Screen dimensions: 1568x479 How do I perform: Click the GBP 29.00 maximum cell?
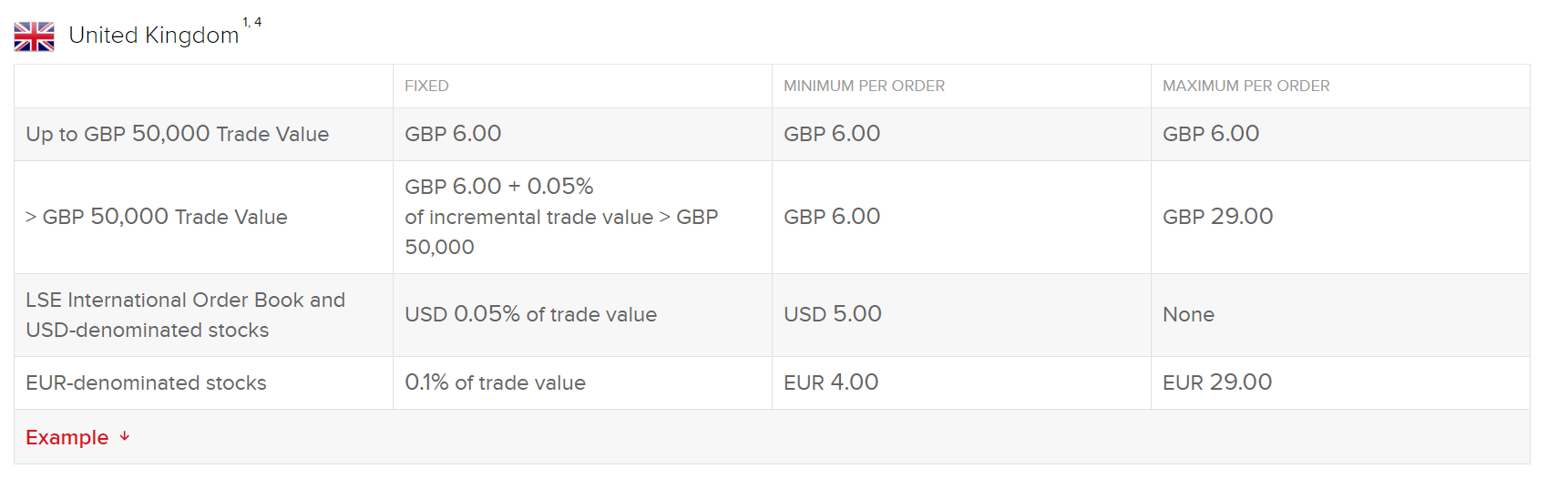click(x=1217, y=217)
